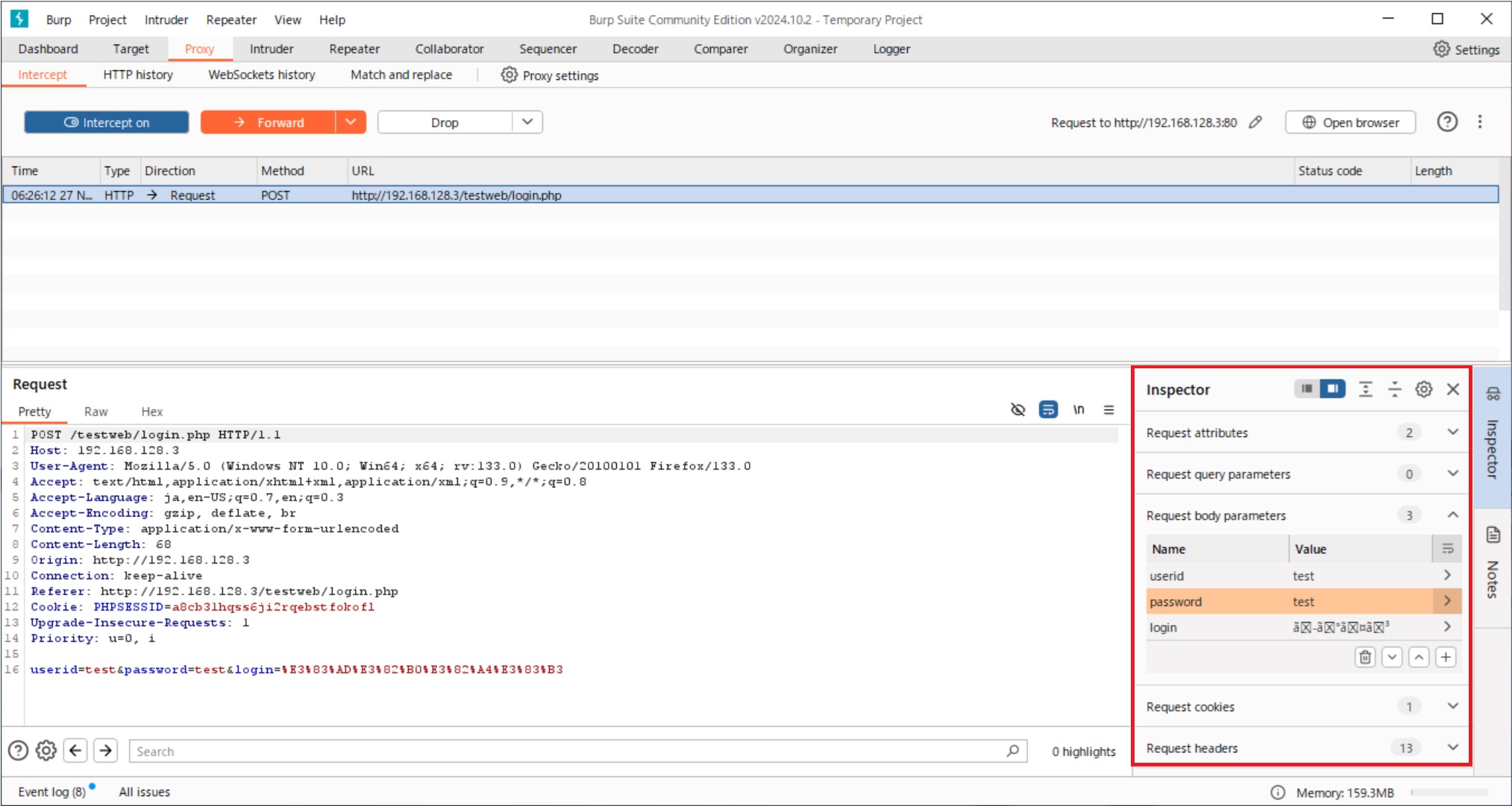
Task: Switch Inspector to the left-hand layout icon
Action: [1306, 388]
